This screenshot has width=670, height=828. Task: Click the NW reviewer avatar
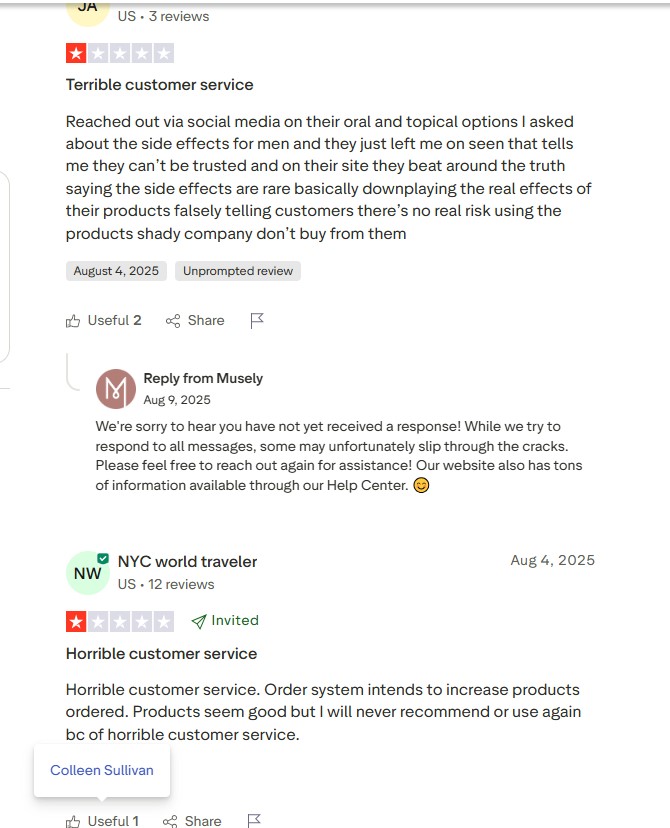(87, 573)
